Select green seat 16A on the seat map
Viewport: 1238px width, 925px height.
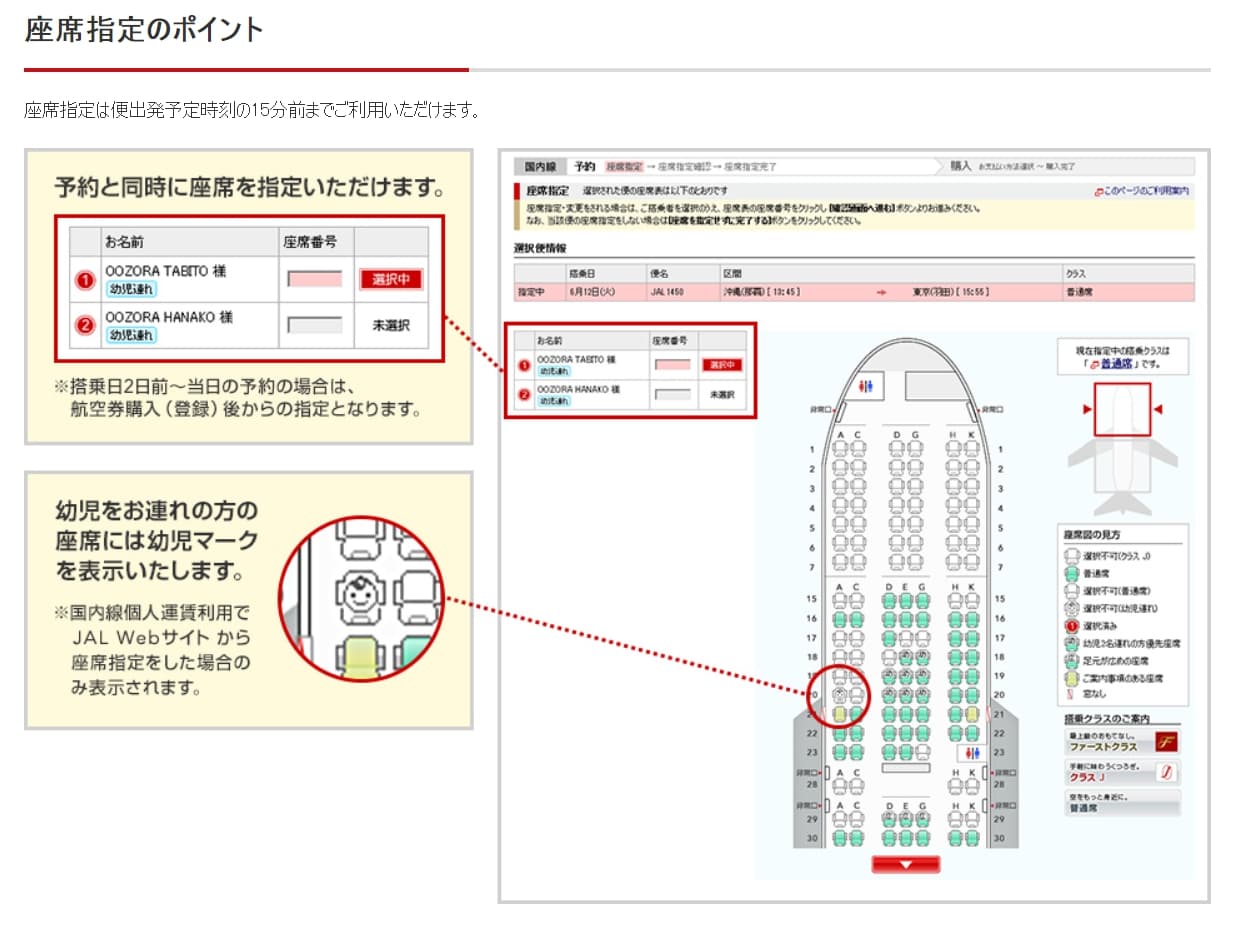839,619
